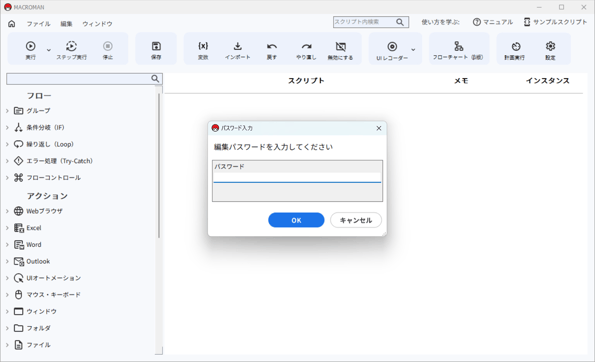Select the Outlook action icon
This screenshot has width=595, height=362.
tap(19, 261)
